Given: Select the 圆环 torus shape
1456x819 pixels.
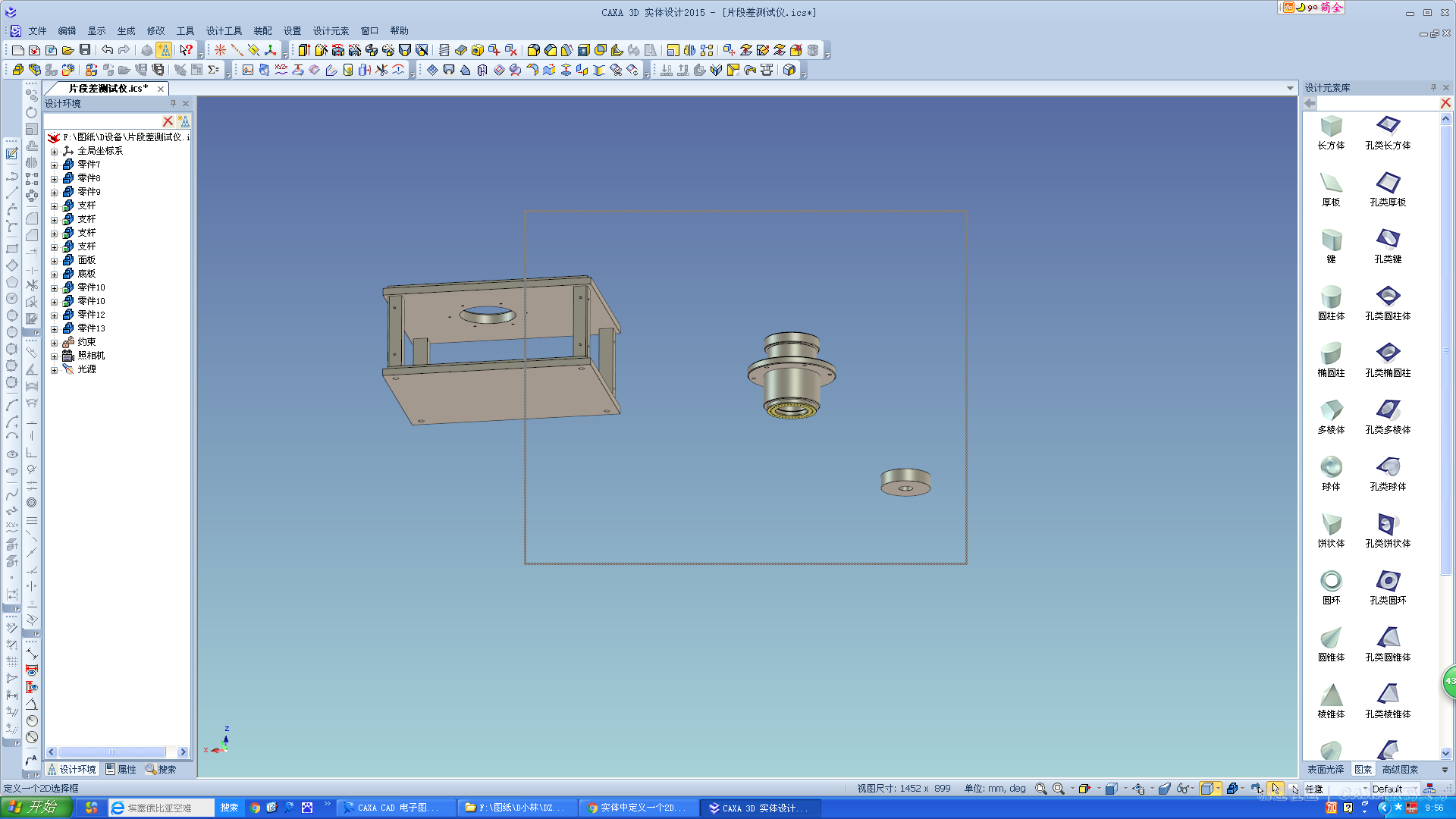Looking at the screenshot, I should pyautogui.click(x=1331, y=588).
